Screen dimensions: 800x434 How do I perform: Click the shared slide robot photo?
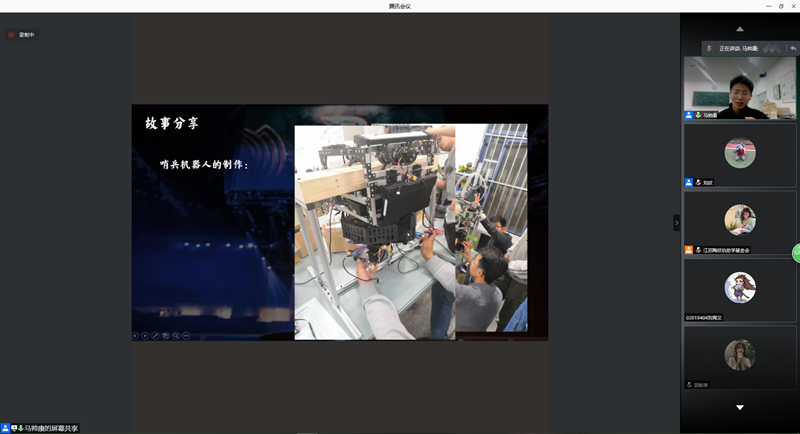coord(410,232)
